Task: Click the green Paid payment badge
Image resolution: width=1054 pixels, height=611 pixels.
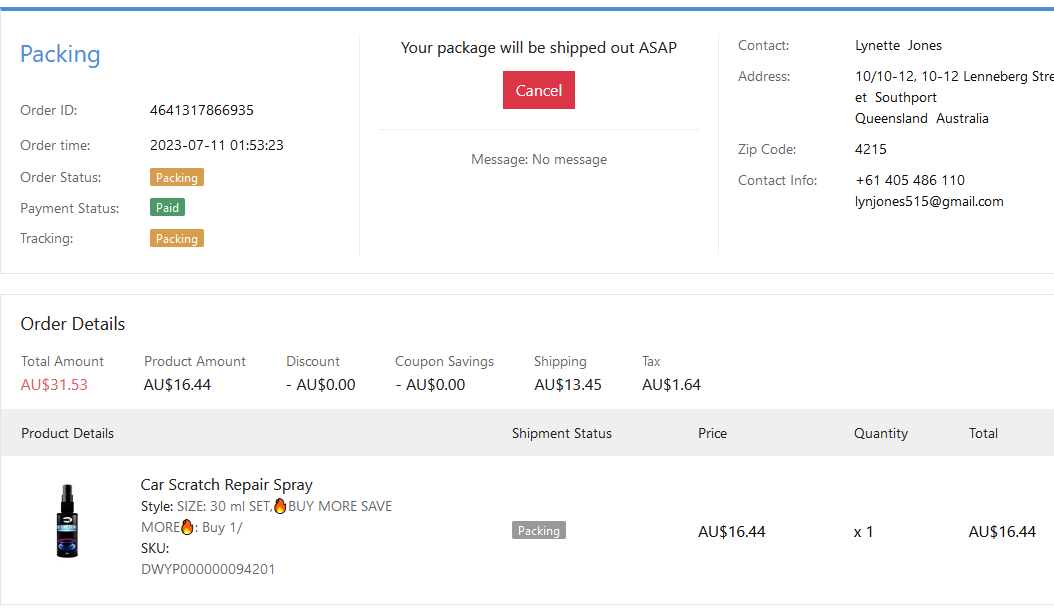Action: click(x=167, y=208)
